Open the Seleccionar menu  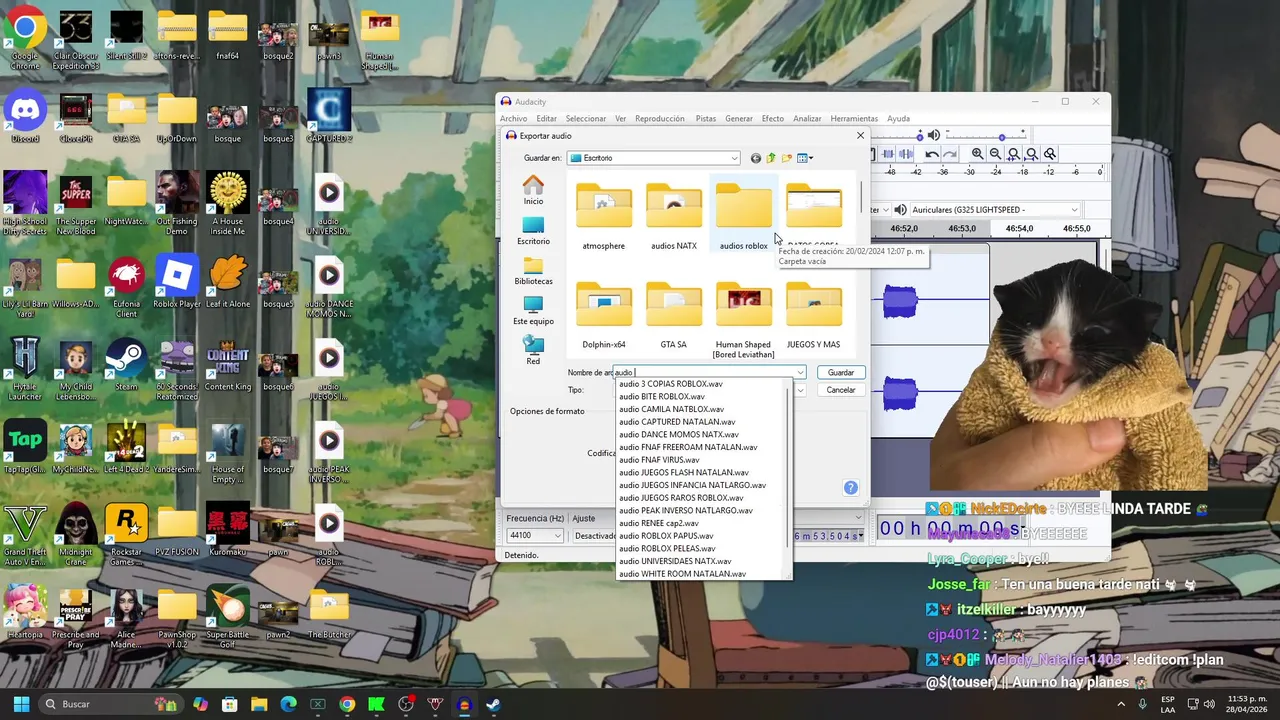pyautogui.click(x=586, y=119)
